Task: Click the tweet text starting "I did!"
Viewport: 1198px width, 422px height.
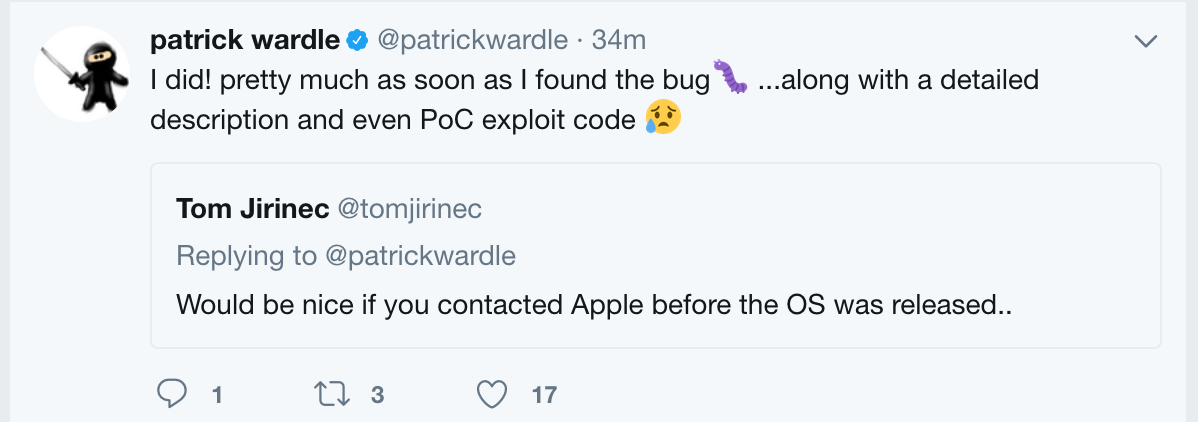Action: click(428, 79)
